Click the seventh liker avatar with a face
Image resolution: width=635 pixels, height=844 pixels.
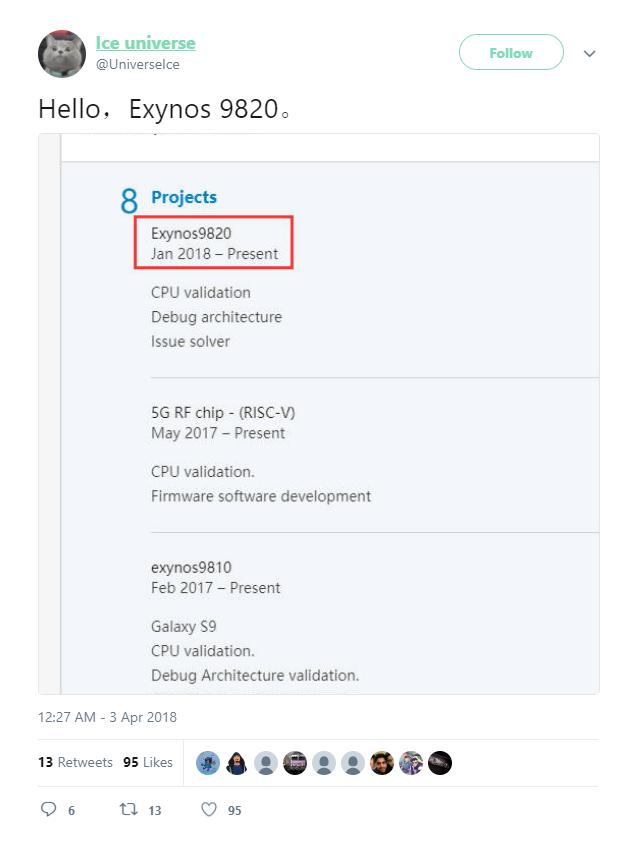click(x=382, y=763)
